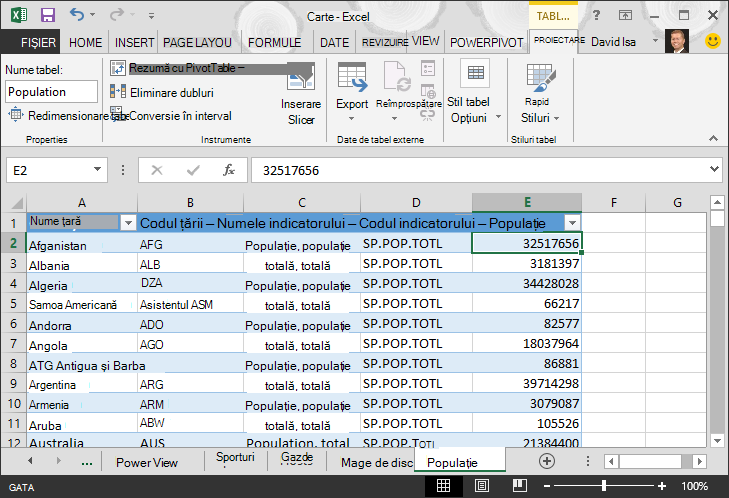This screenshot has height=498, width=729.
Task: Click the Undo arrow icon
Action: pyautogui.click(x=77, y=15)
